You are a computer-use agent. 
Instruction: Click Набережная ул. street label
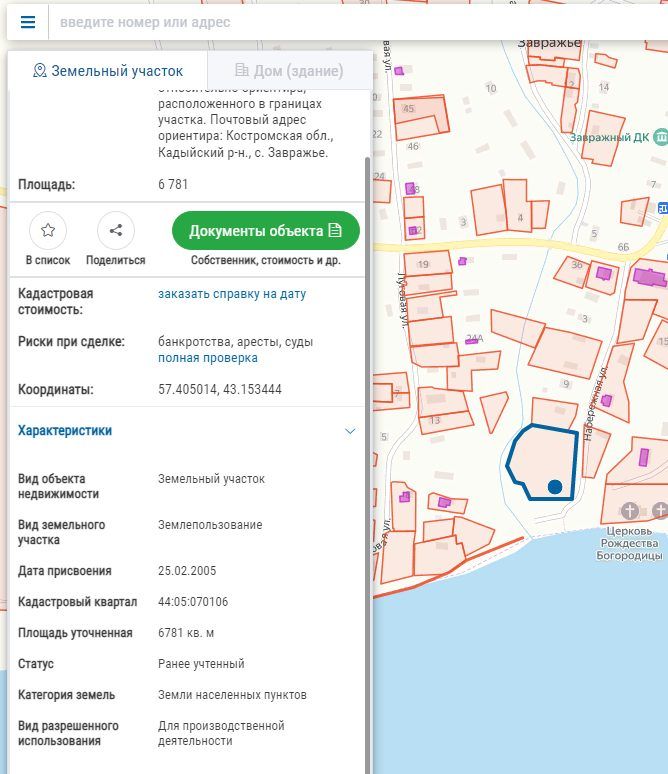click(x=596, y=403)
